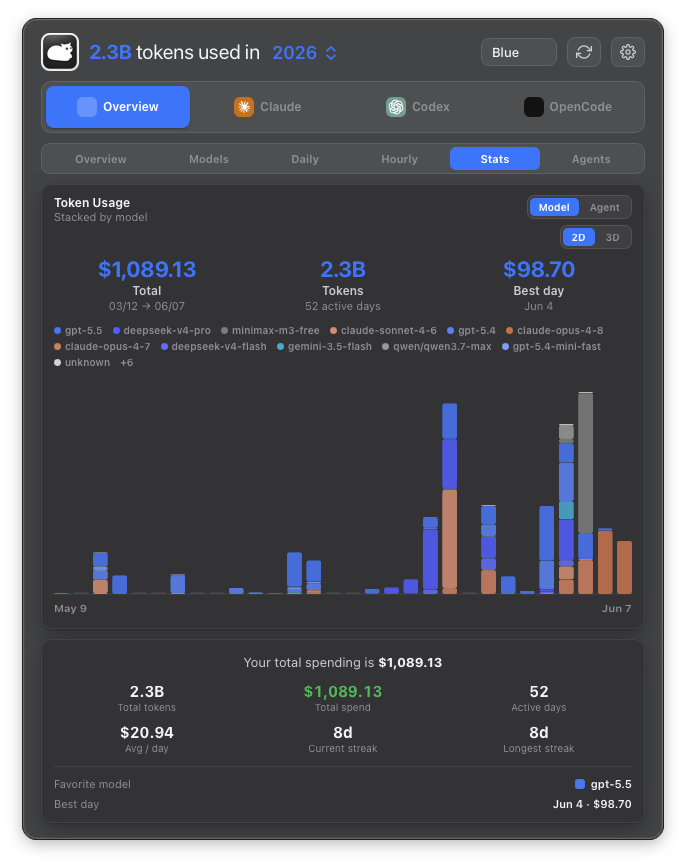The height and width of the screenshot is (866, 686).
Task: Click the 2.3B Total tokens stat
Action: (x=147, y=698)
